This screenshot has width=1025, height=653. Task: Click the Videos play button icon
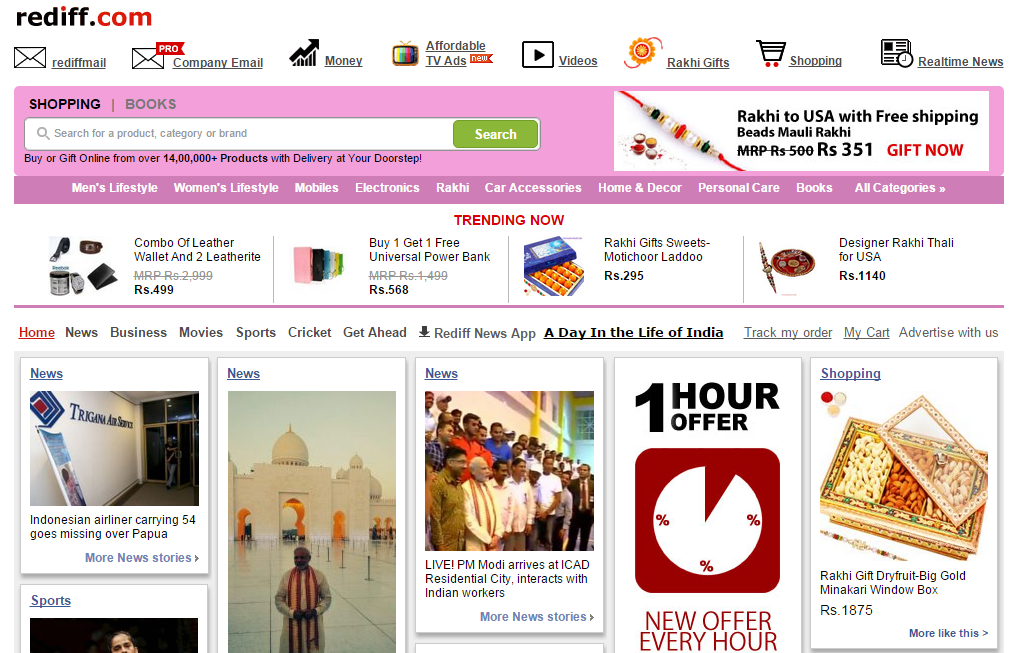click(538, 54)
